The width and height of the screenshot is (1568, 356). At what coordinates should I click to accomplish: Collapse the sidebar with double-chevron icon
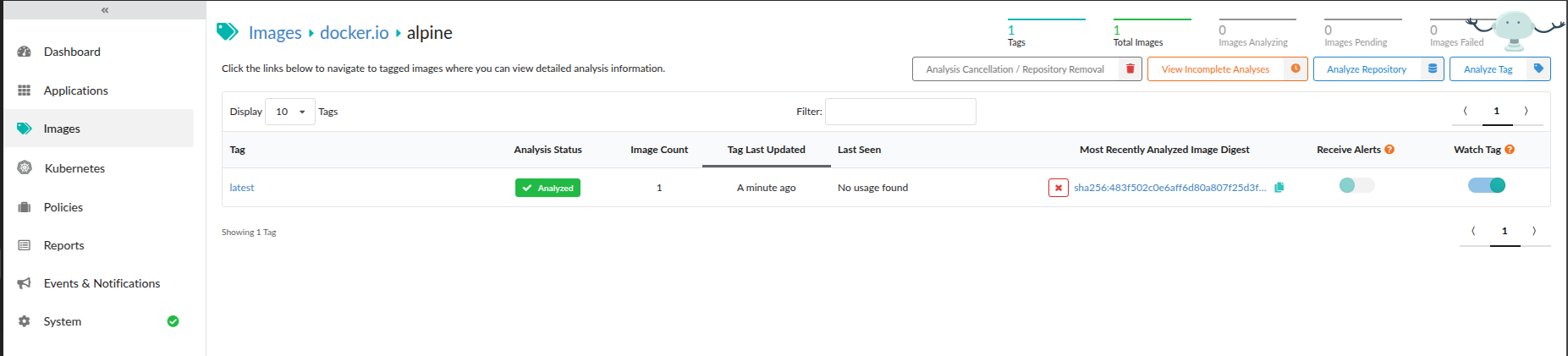(105, 10)
